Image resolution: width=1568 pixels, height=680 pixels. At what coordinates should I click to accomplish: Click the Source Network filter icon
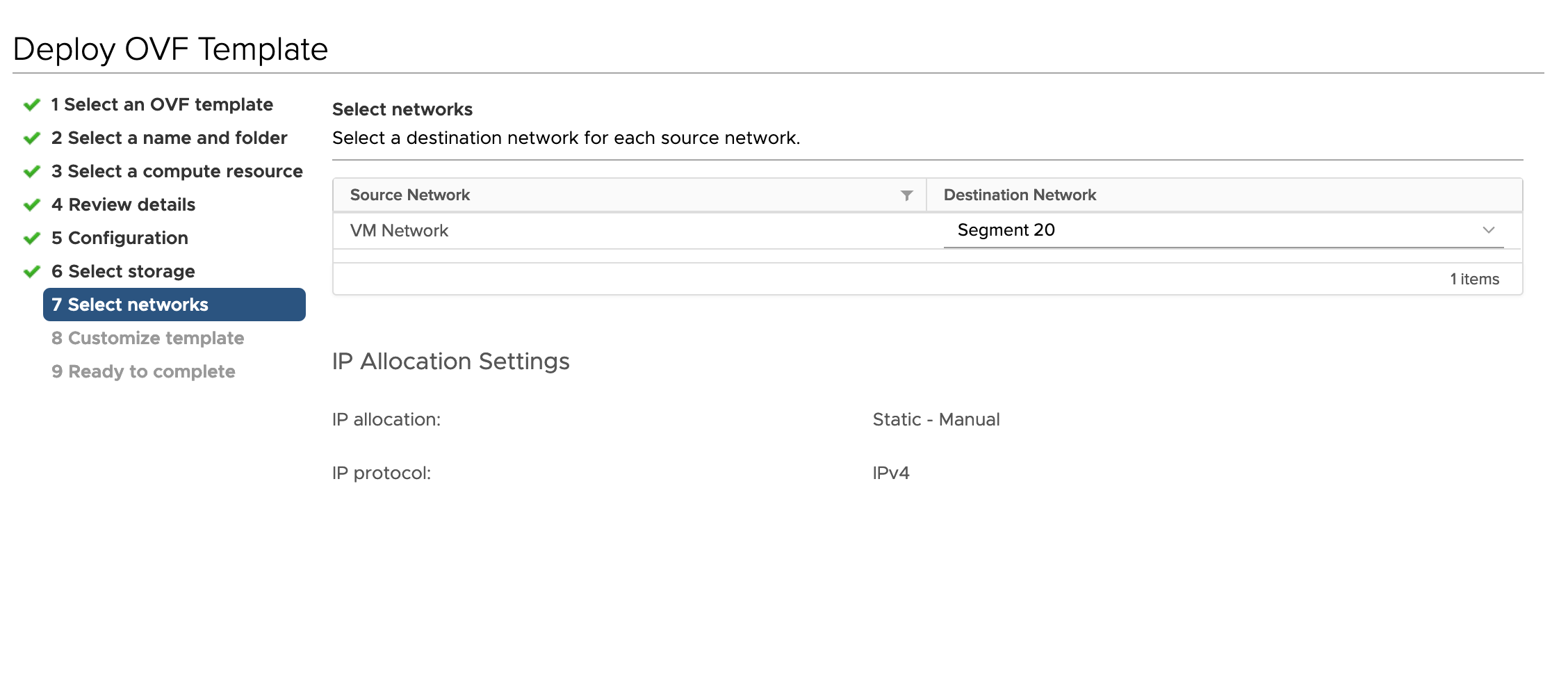[906, 195]
